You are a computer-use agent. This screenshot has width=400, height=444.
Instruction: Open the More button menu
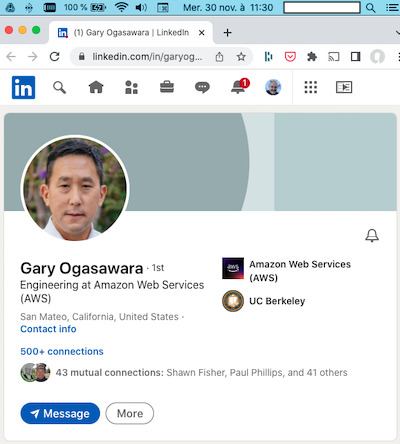130,413
